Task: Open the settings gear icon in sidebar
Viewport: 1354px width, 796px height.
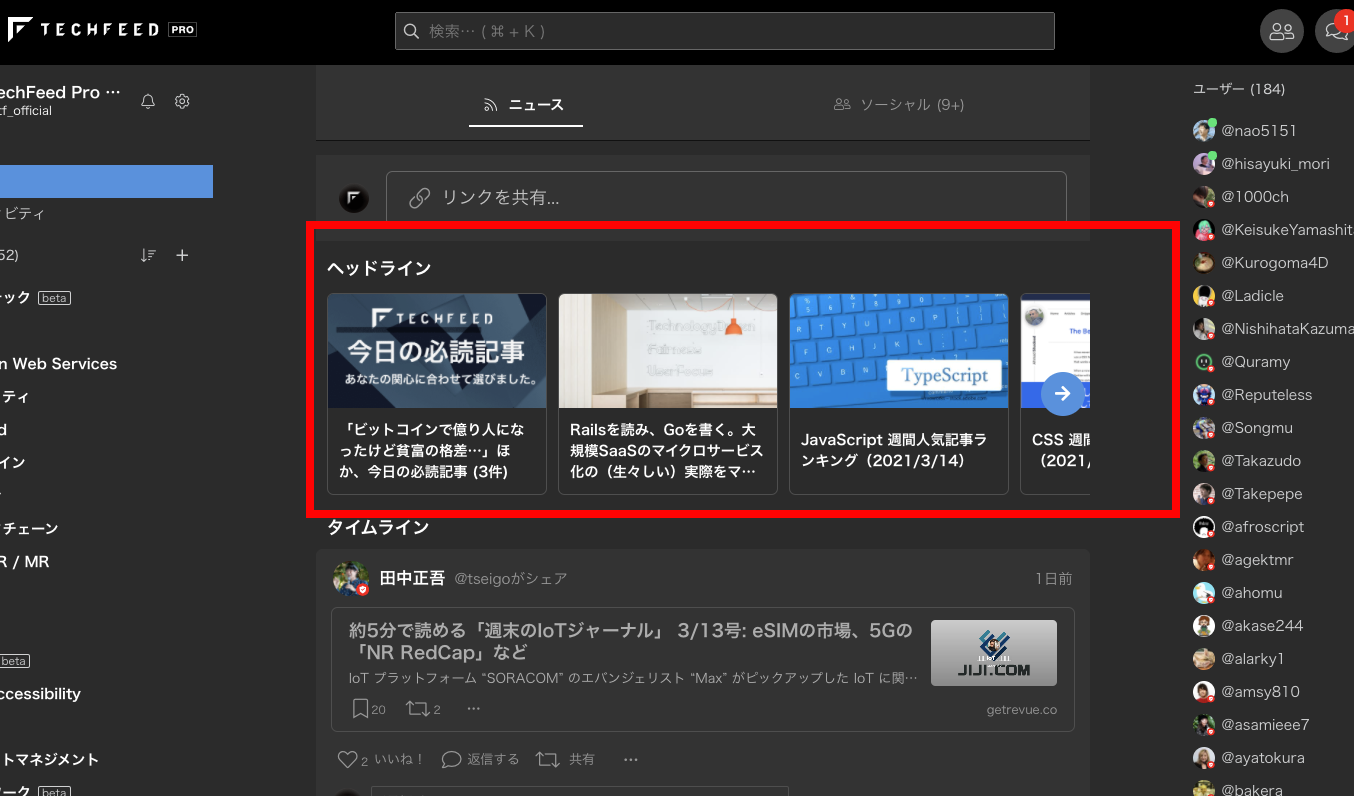Action: [x=182, y=101]
